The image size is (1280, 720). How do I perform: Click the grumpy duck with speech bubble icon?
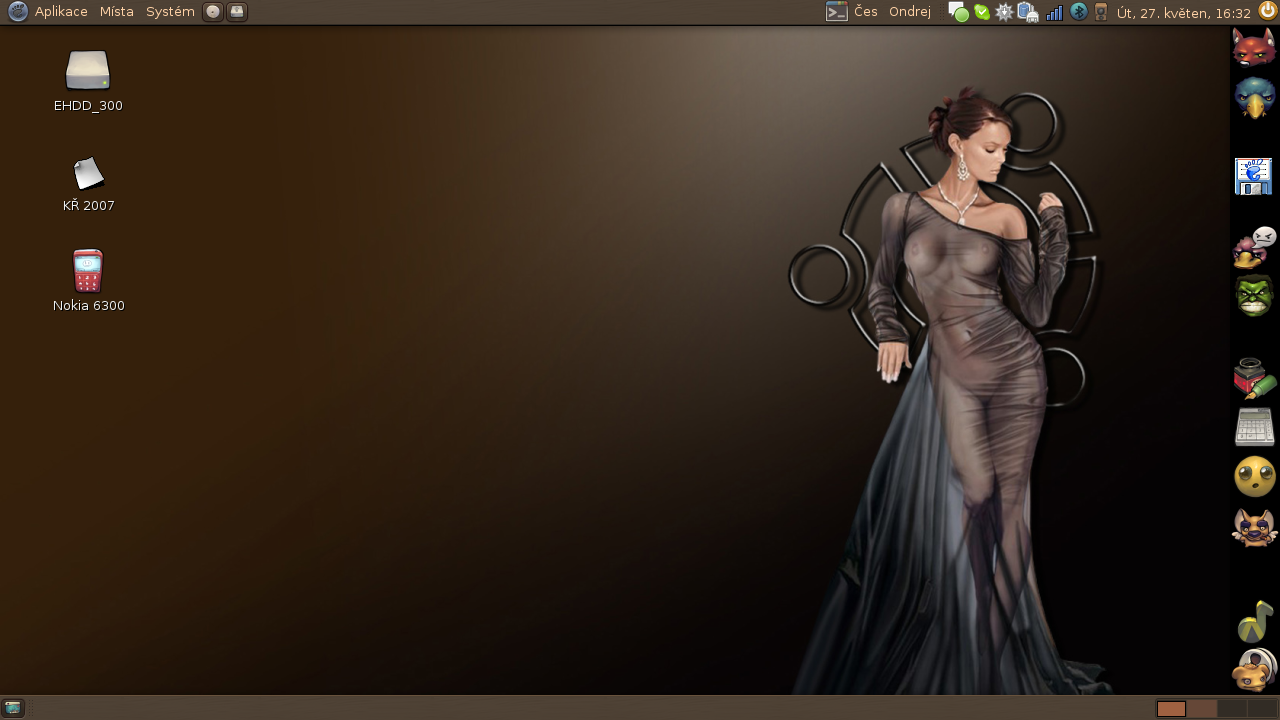coord(1254,248)
